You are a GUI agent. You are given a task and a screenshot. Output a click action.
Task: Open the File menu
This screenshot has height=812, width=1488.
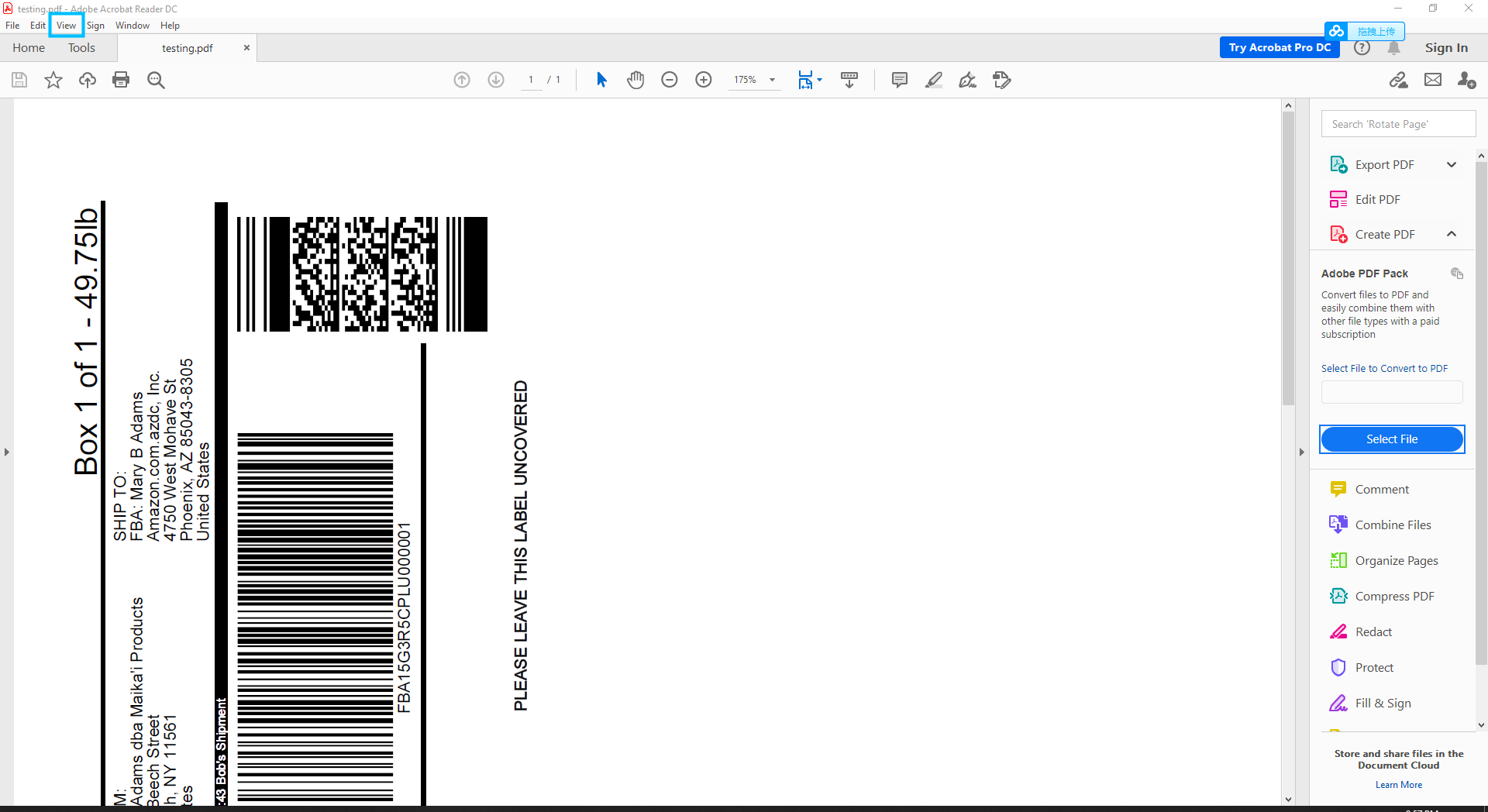tap(12, 26)
